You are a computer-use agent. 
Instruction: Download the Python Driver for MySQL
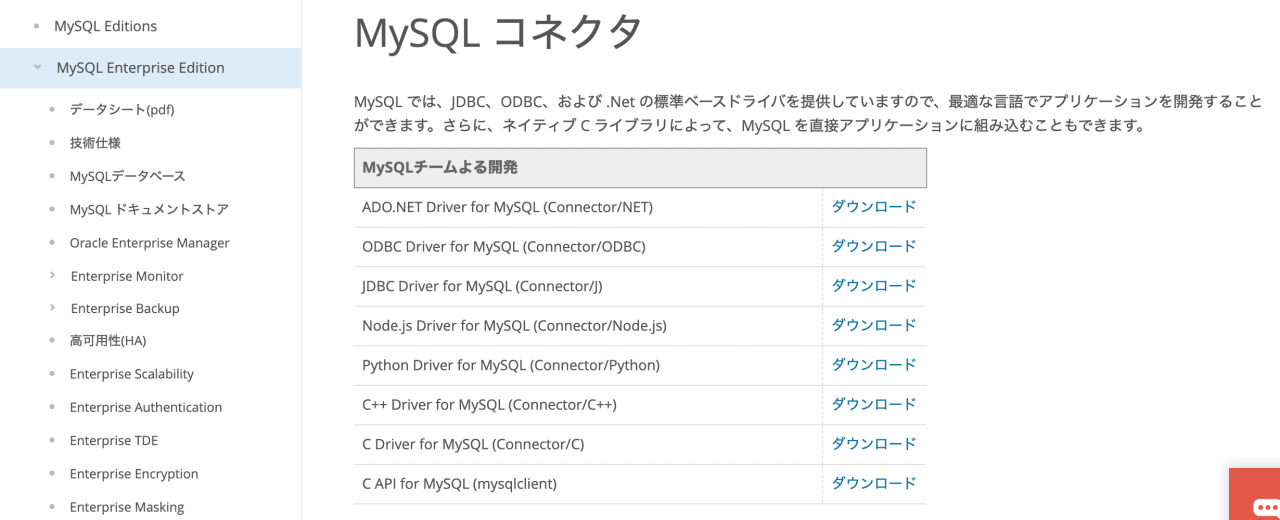[873, 365]
